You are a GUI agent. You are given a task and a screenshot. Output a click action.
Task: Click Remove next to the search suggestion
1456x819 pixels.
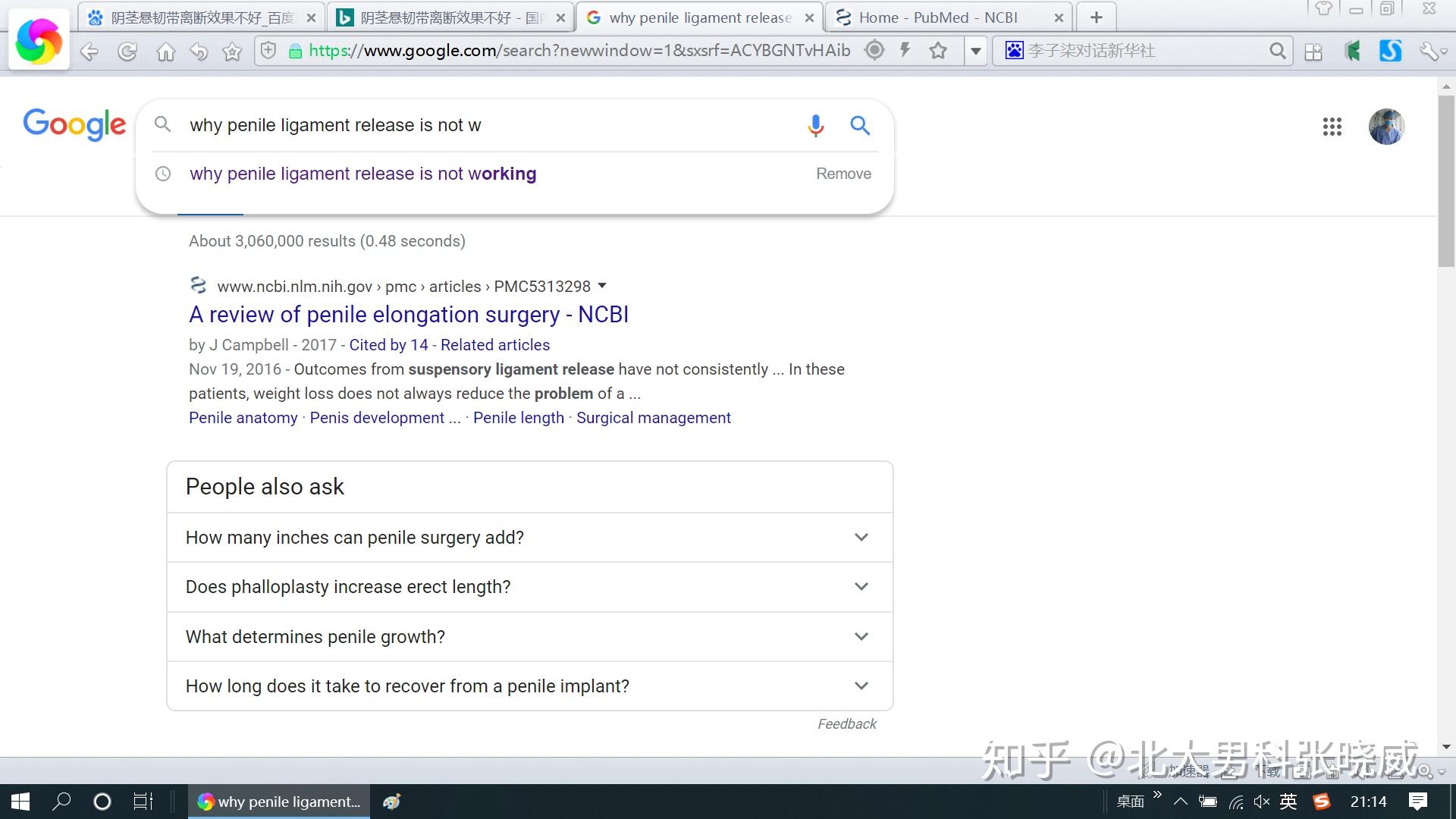click(x=843, y=174)
